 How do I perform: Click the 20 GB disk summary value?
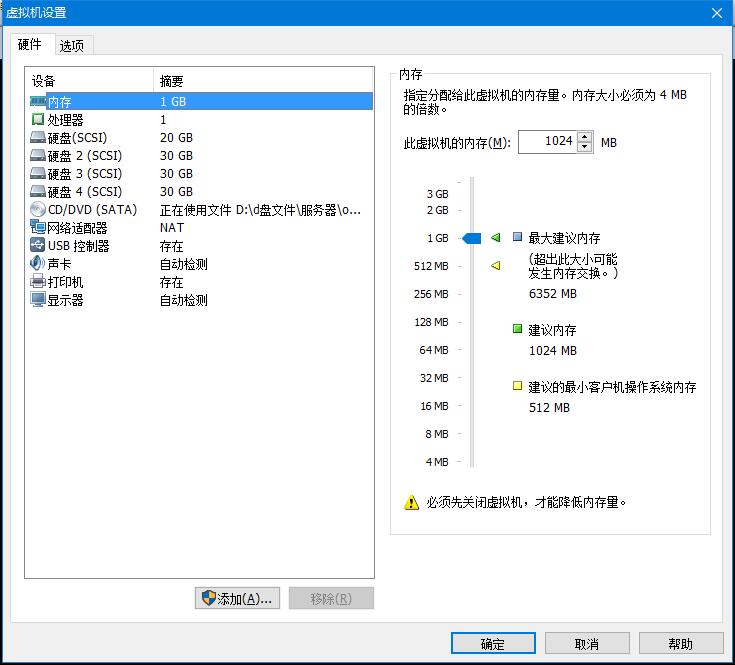pos(176,138)
